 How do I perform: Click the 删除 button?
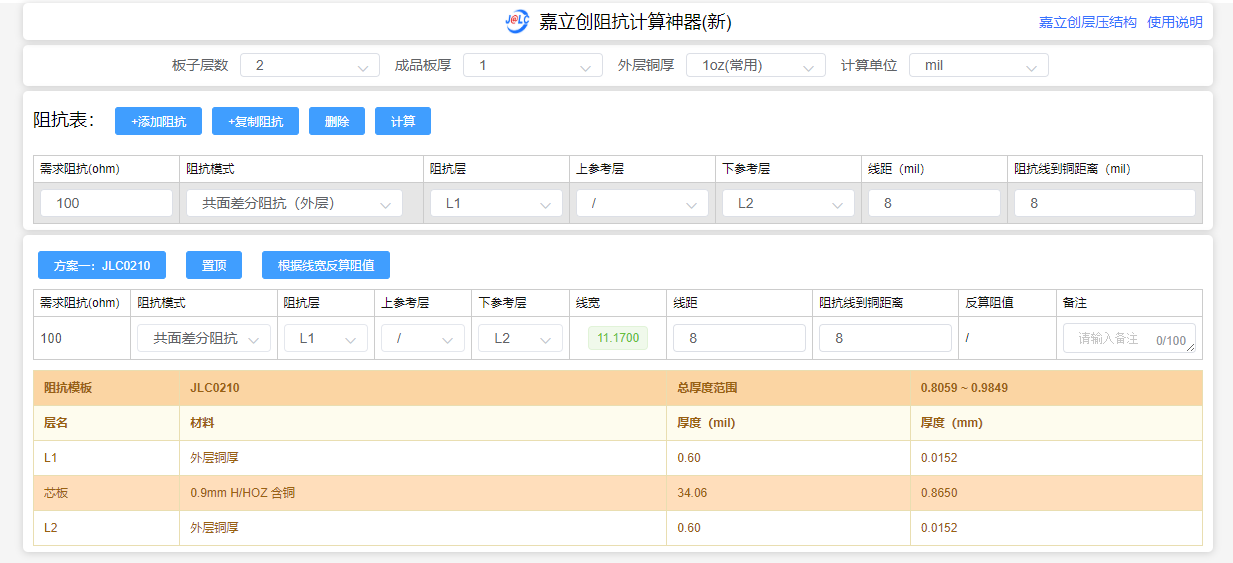pyautogui.click(x=337, y=122)
